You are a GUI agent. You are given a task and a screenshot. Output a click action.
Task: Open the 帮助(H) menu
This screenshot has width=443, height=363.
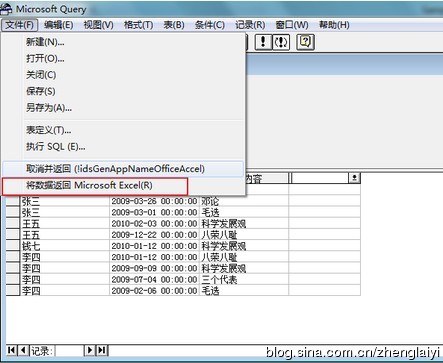334,25
